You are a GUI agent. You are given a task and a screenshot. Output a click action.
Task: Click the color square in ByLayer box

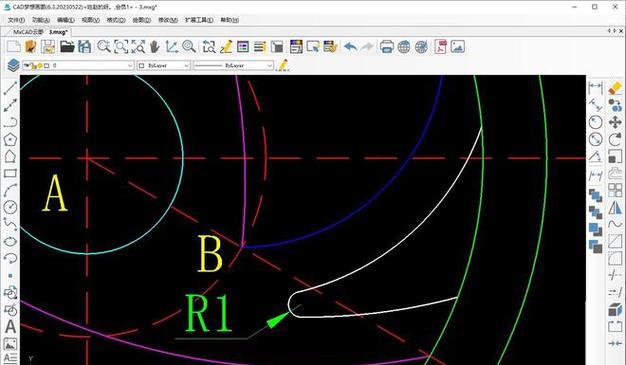[x=141, y=65]
